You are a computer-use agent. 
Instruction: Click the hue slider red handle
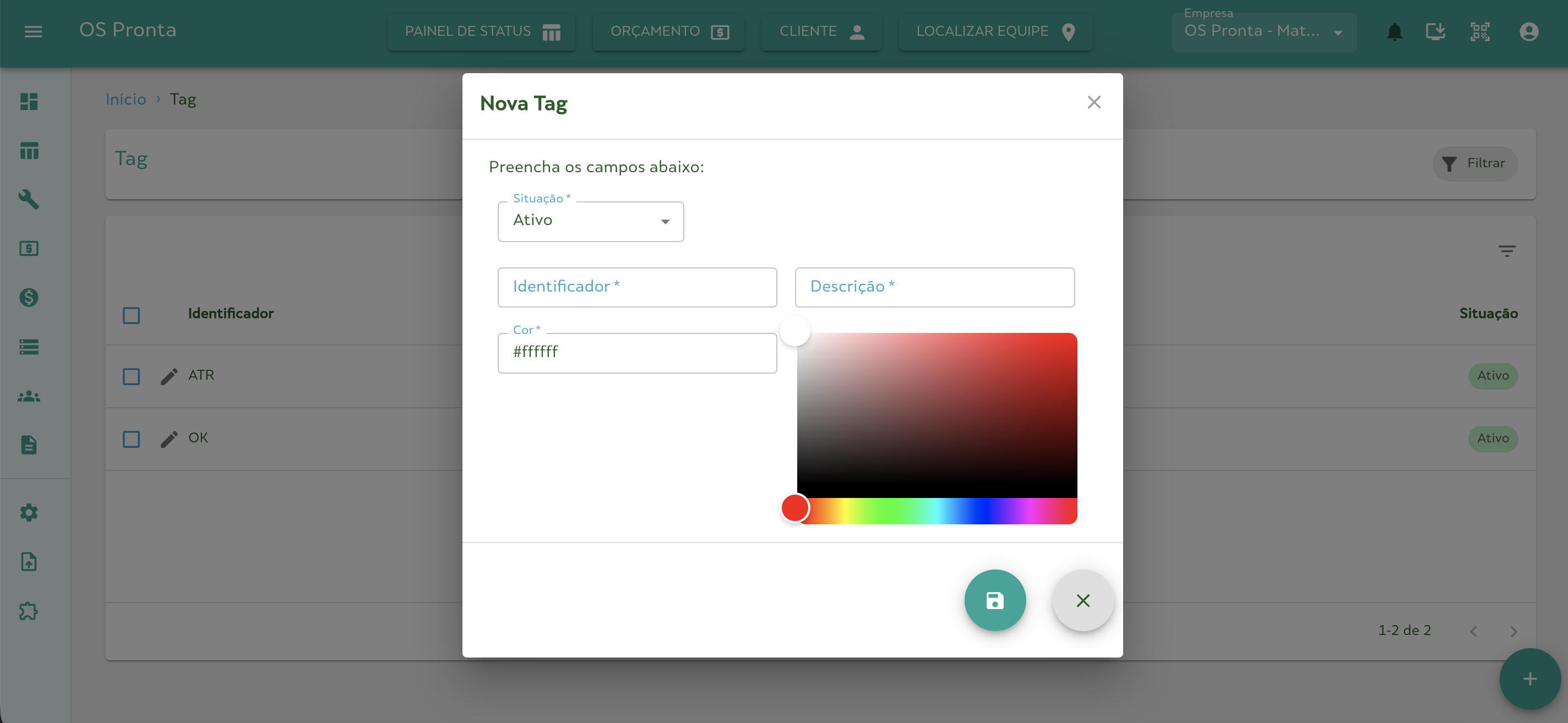tap(794, 508)
